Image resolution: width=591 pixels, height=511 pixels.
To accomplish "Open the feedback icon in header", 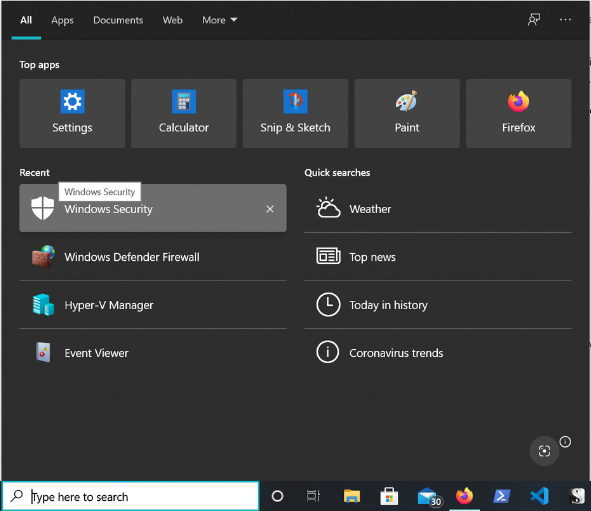I will pyautogui.click(x=534, y=20).
